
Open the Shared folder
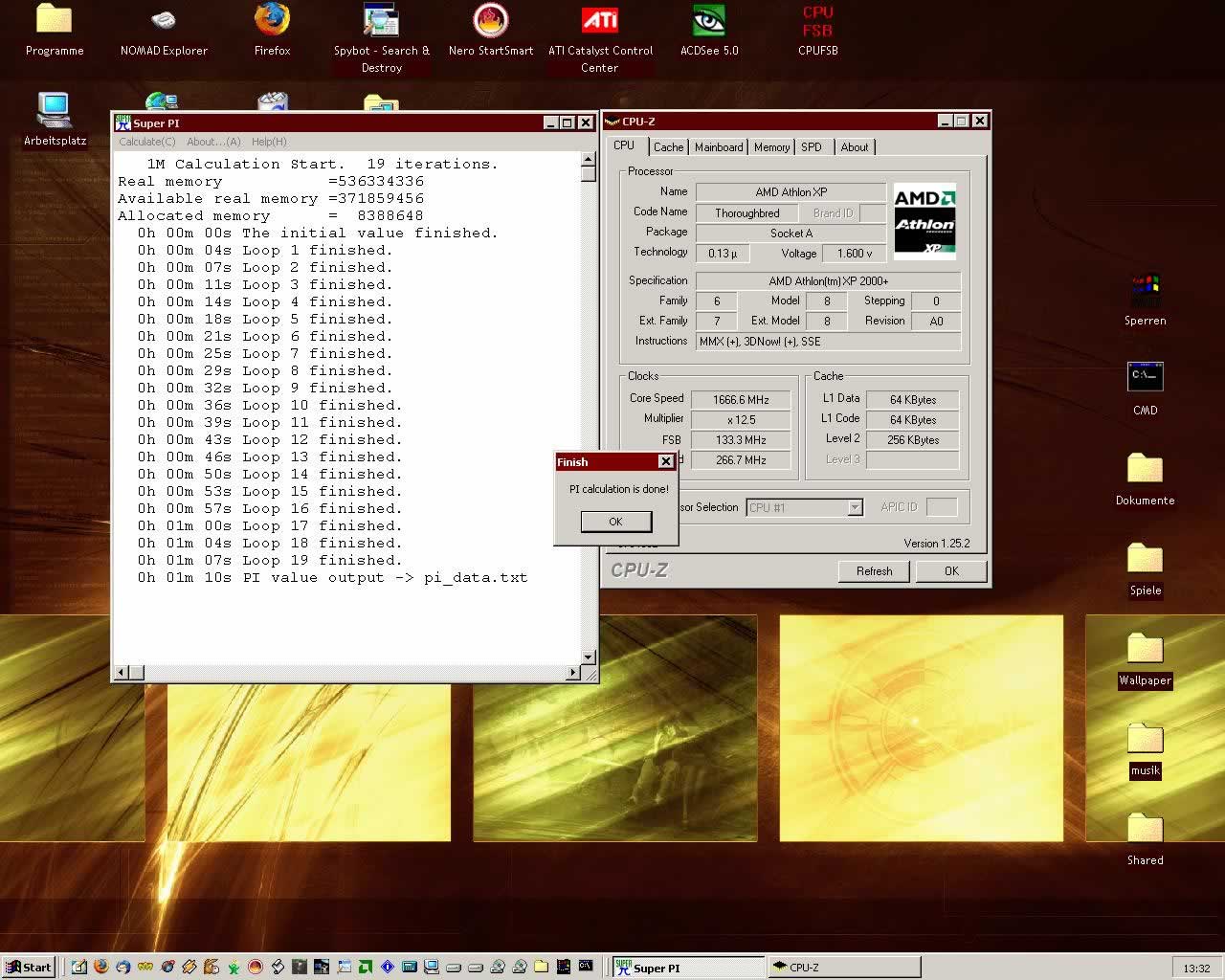[1145, 838]
